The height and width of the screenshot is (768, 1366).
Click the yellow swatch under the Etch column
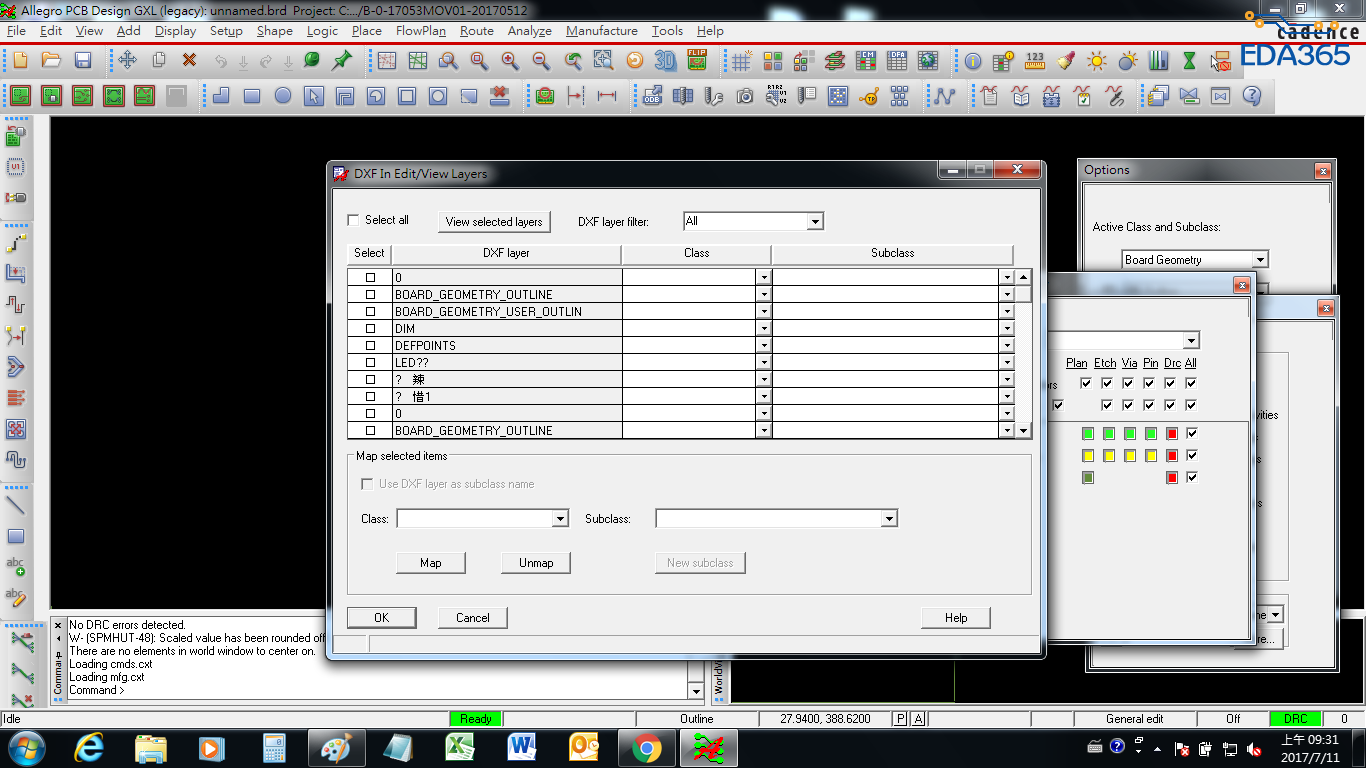click(x=1109, y=456)
